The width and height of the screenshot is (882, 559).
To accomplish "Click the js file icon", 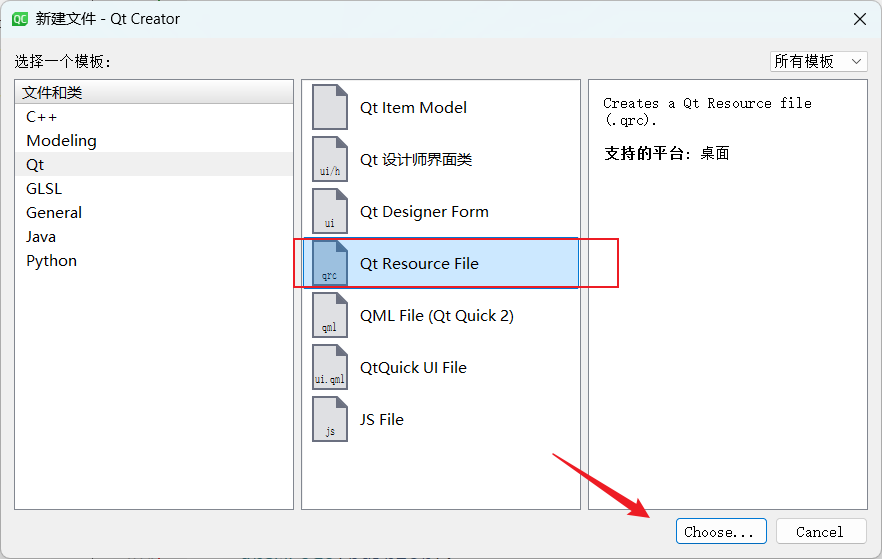I will 330,419.
